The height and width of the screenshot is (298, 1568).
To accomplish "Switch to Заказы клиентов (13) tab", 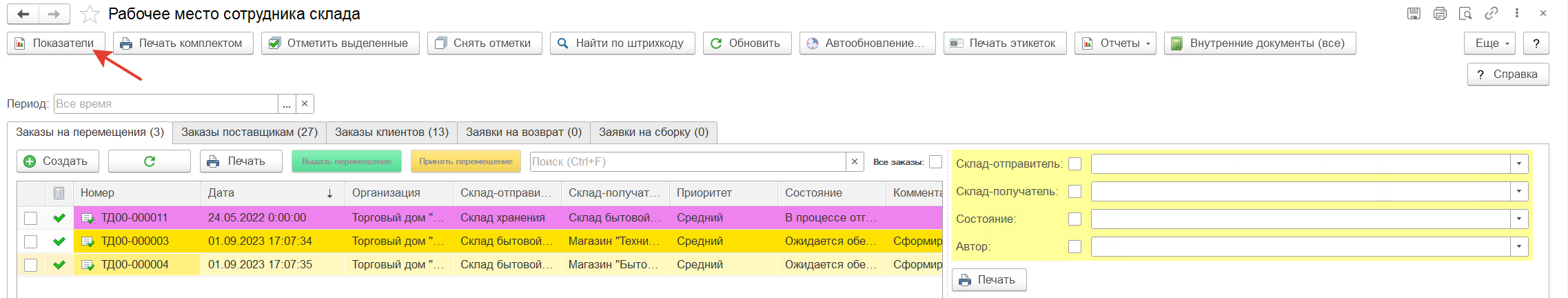I will (x=391, y=132).
